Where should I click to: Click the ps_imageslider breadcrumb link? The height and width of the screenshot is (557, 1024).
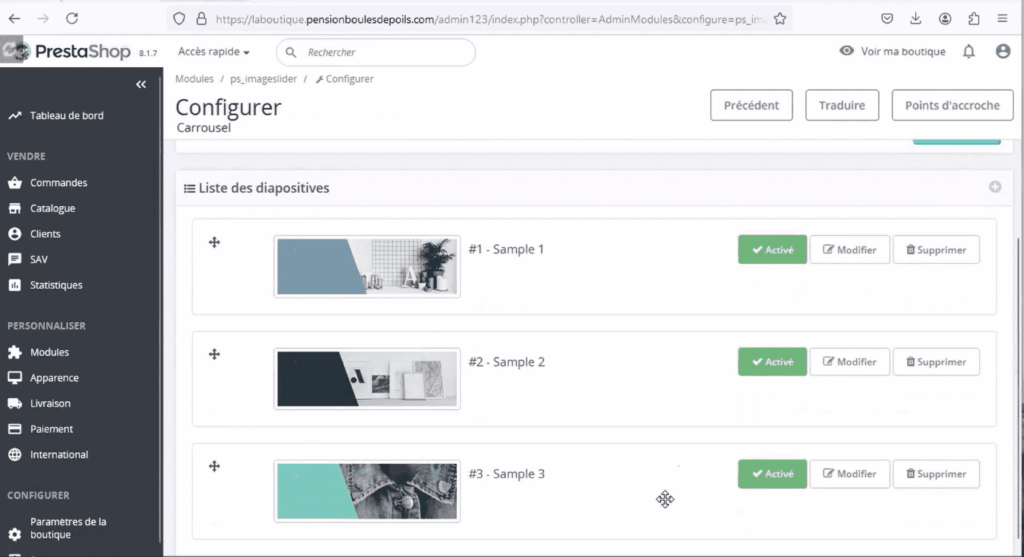(263, 78)
